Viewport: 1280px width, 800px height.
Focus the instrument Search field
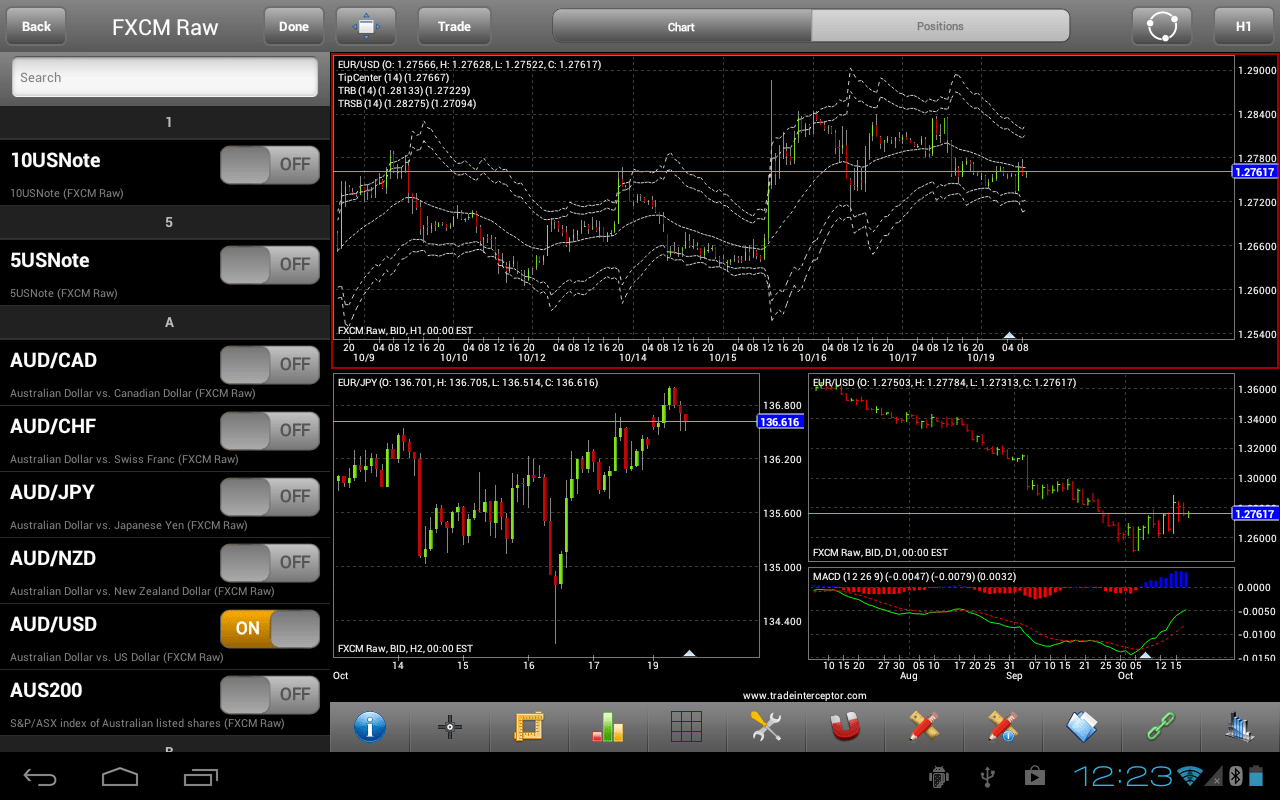165,77
